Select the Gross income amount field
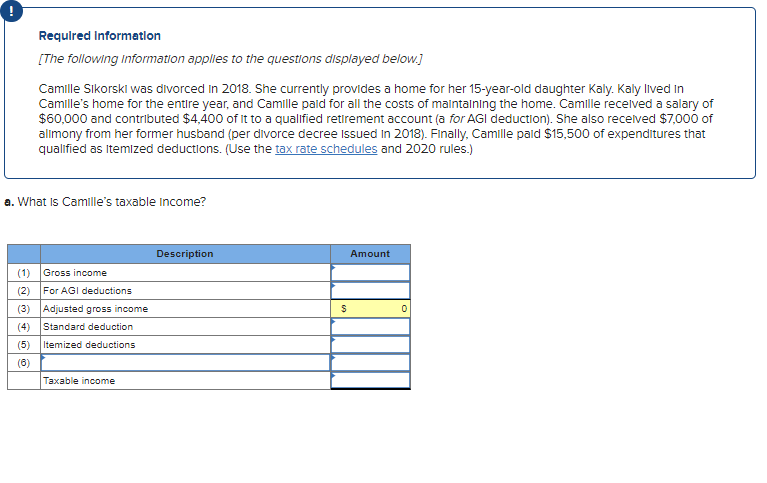This screenshot has width=767, height=483. [x=370, y=273]
